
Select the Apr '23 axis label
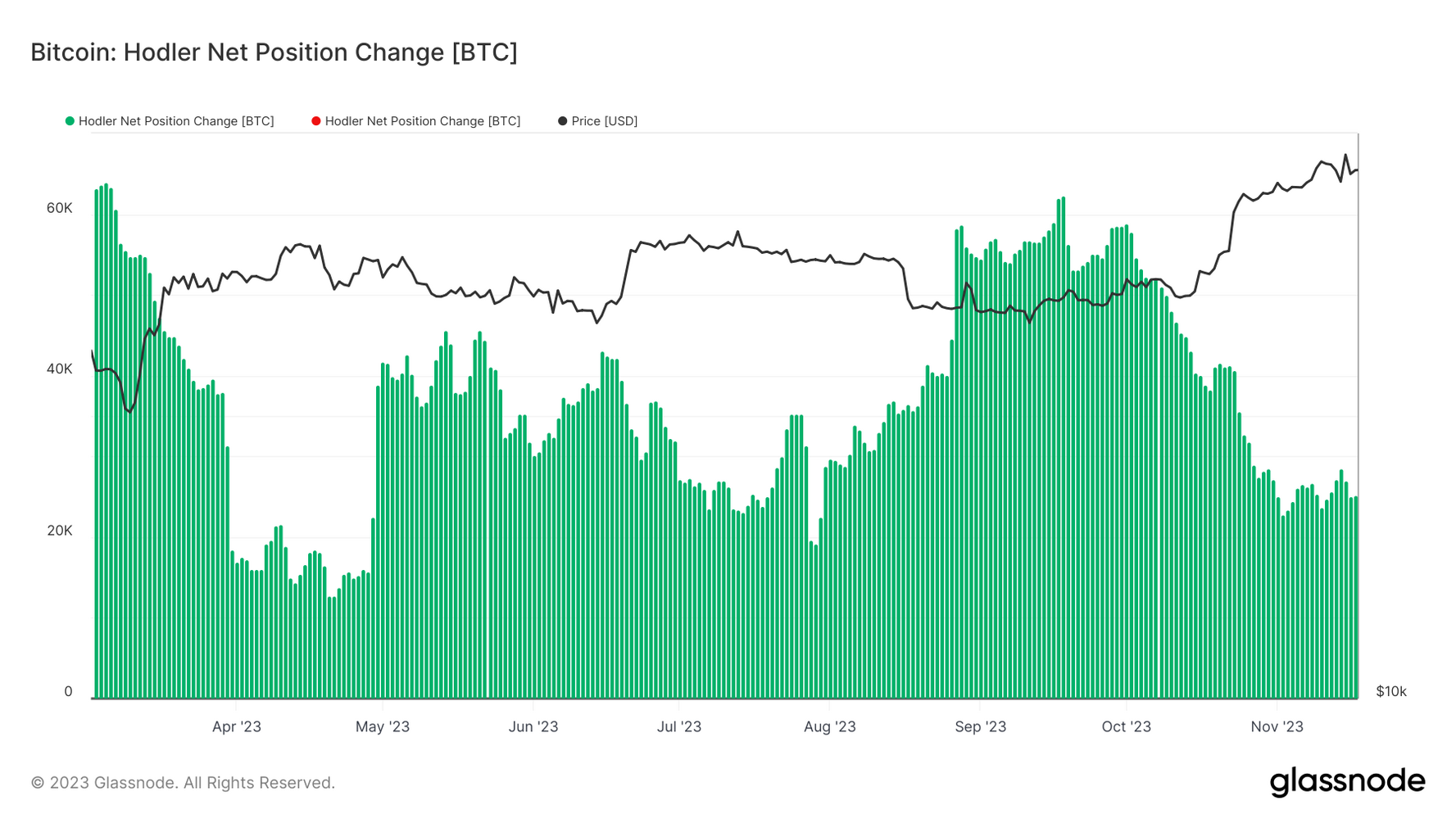coord(236,726)
